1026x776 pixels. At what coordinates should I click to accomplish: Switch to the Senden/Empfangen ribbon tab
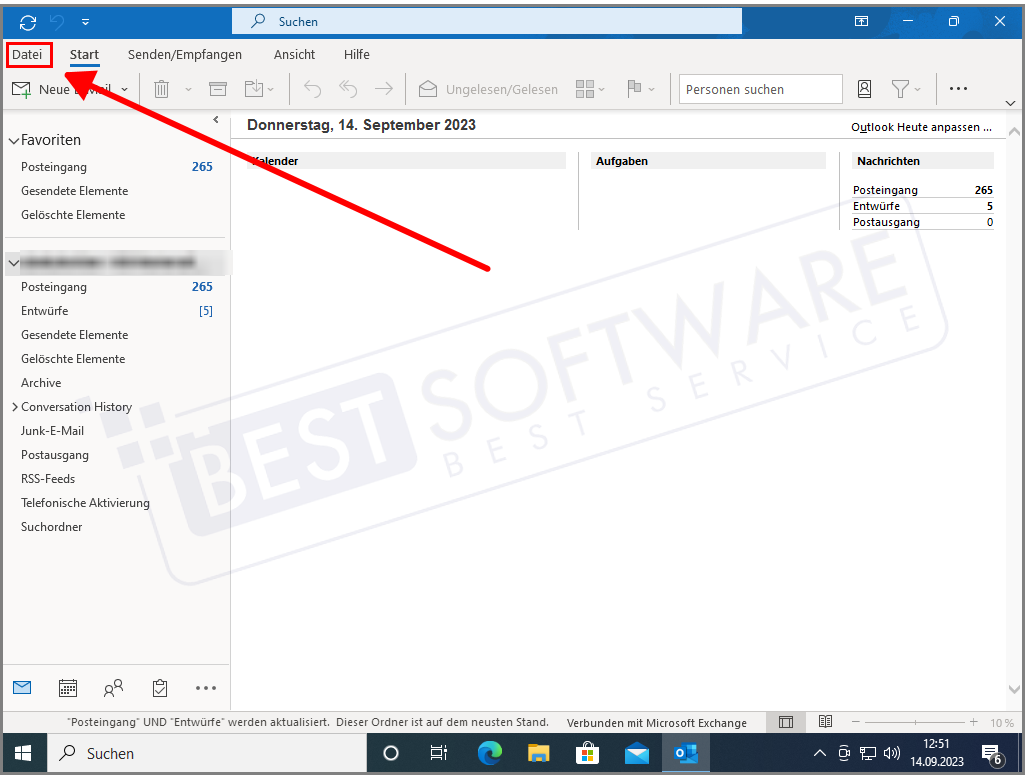(x=185, y=54)
